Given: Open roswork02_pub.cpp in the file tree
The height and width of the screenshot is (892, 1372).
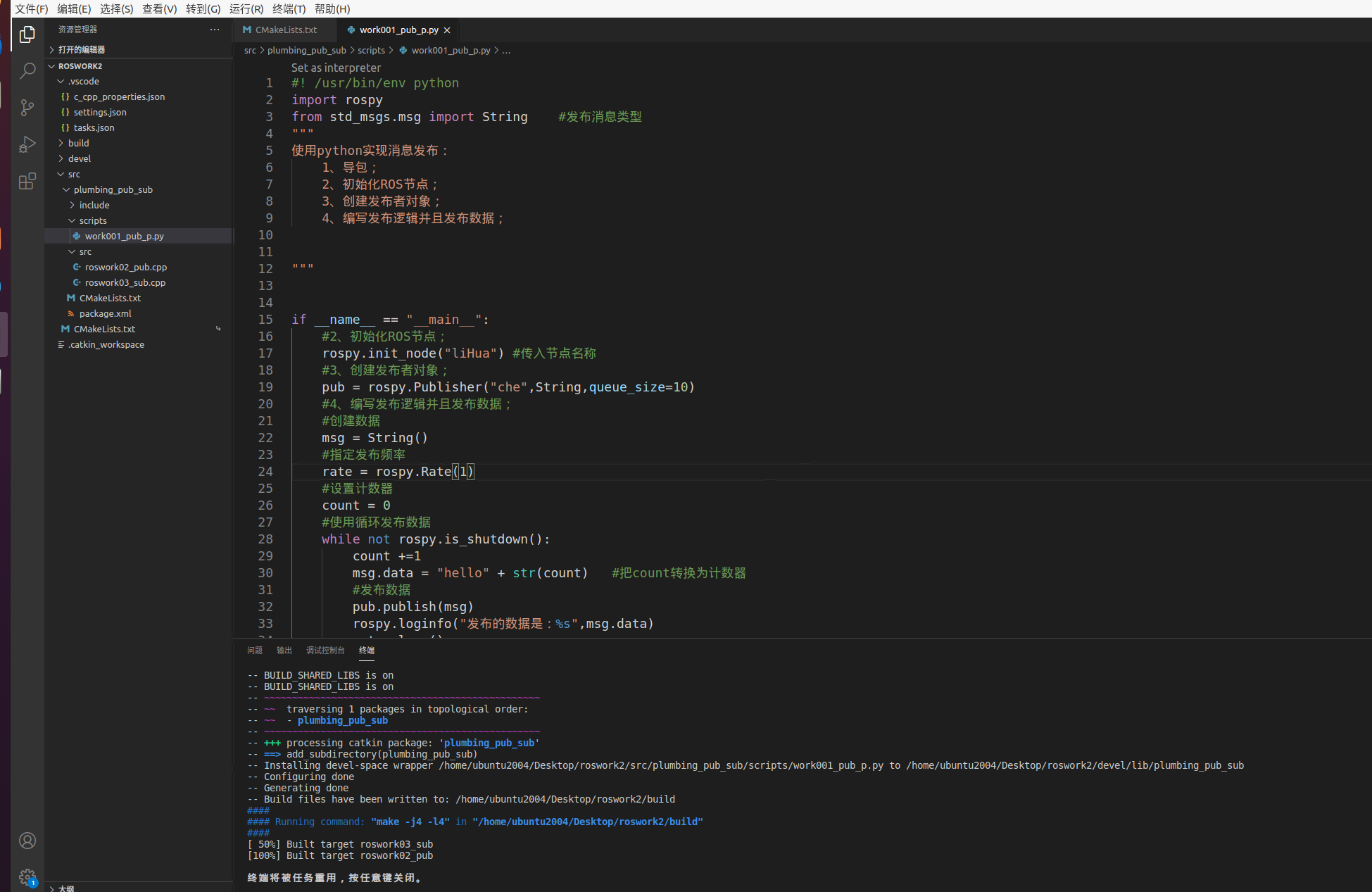Looking at the screenshot, I should pos(125,267).
